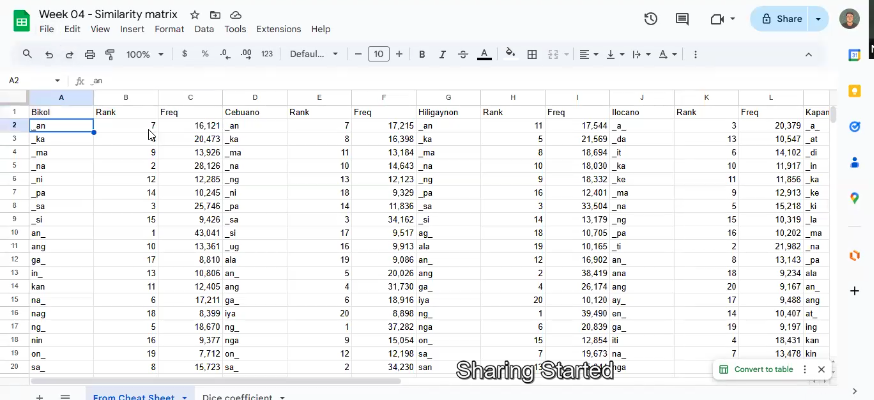Toggle strikethrough formatting
874x400 pixels.
tap(464, 54)
